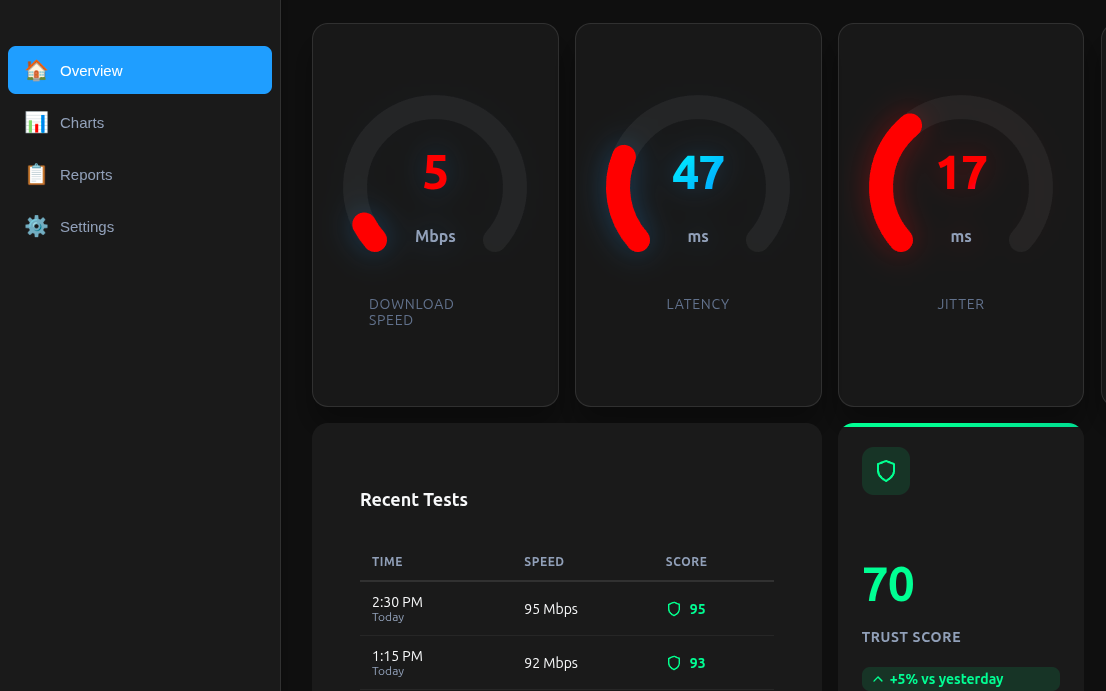Navigate to Settings in the sidebar
Image resolution: width=1106 pixels, height=691 pixels.
[x=140, y=226]
